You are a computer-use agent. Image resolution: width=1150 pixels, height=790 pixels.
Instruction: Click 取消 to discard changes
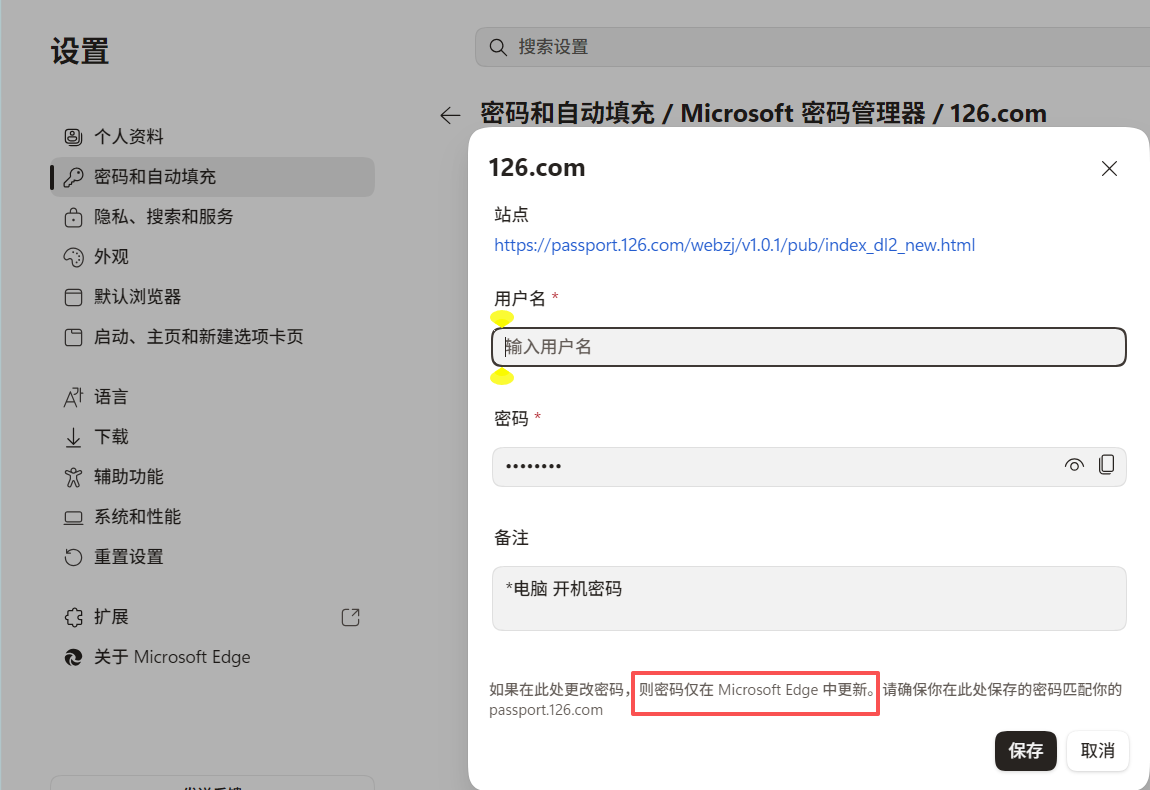[1097, 751]
